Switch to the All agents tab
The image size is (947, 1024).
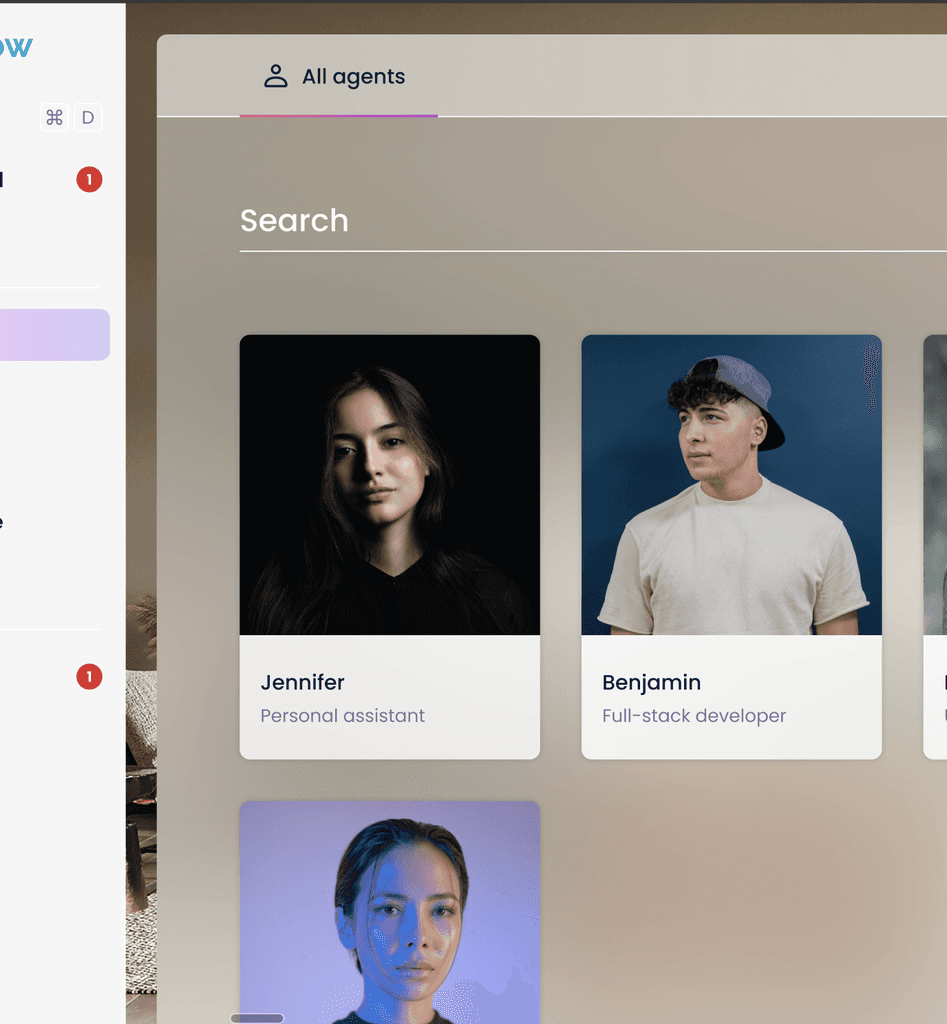338,76
